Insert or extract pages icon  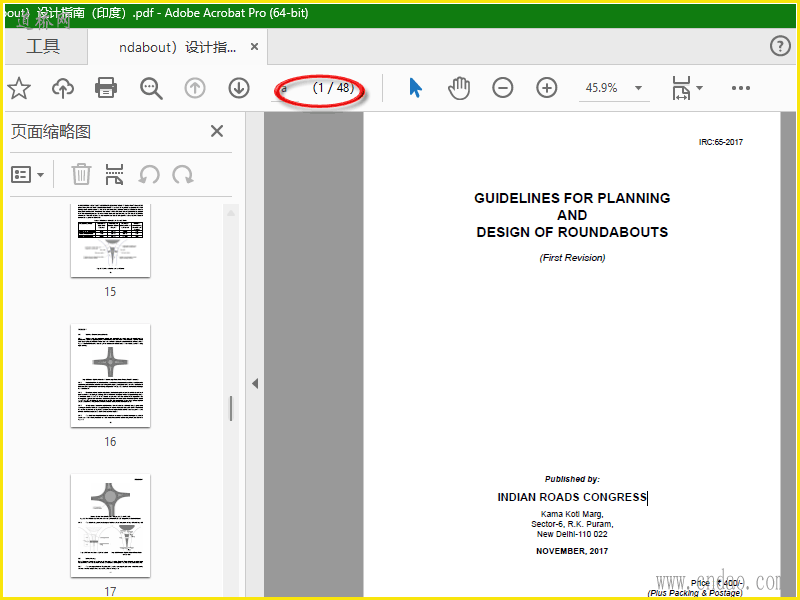[x=114, y=174]
